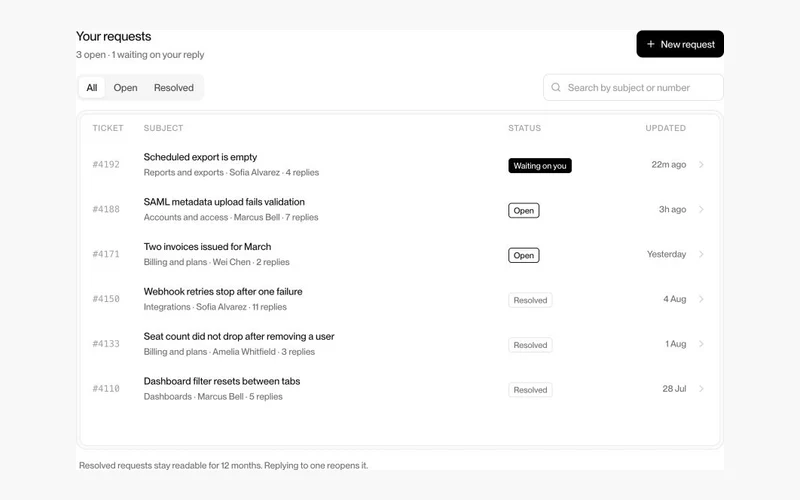Switch to the Open filter tab
The width and height of the screenshot is (800, 500).
[126, 87]
